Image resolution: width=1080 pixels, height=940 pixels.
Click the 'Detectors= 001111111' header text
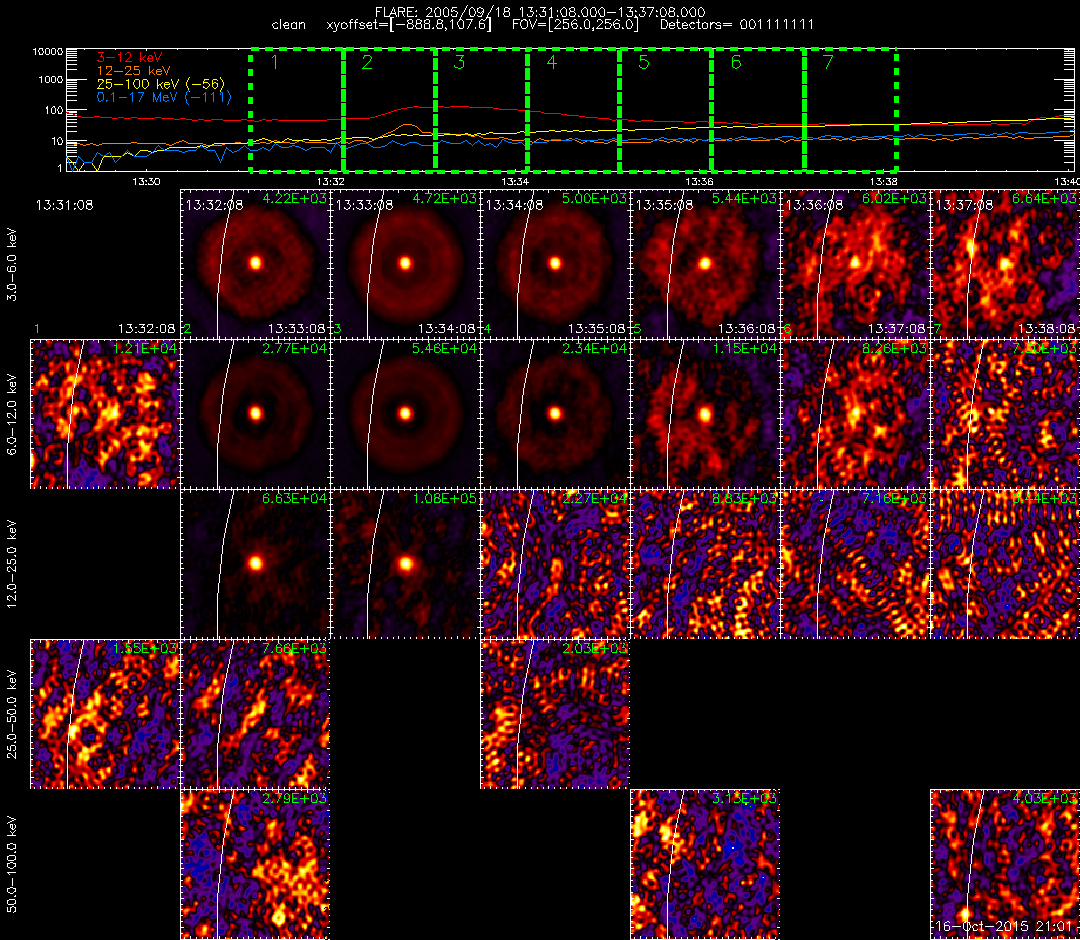[737, 25]
